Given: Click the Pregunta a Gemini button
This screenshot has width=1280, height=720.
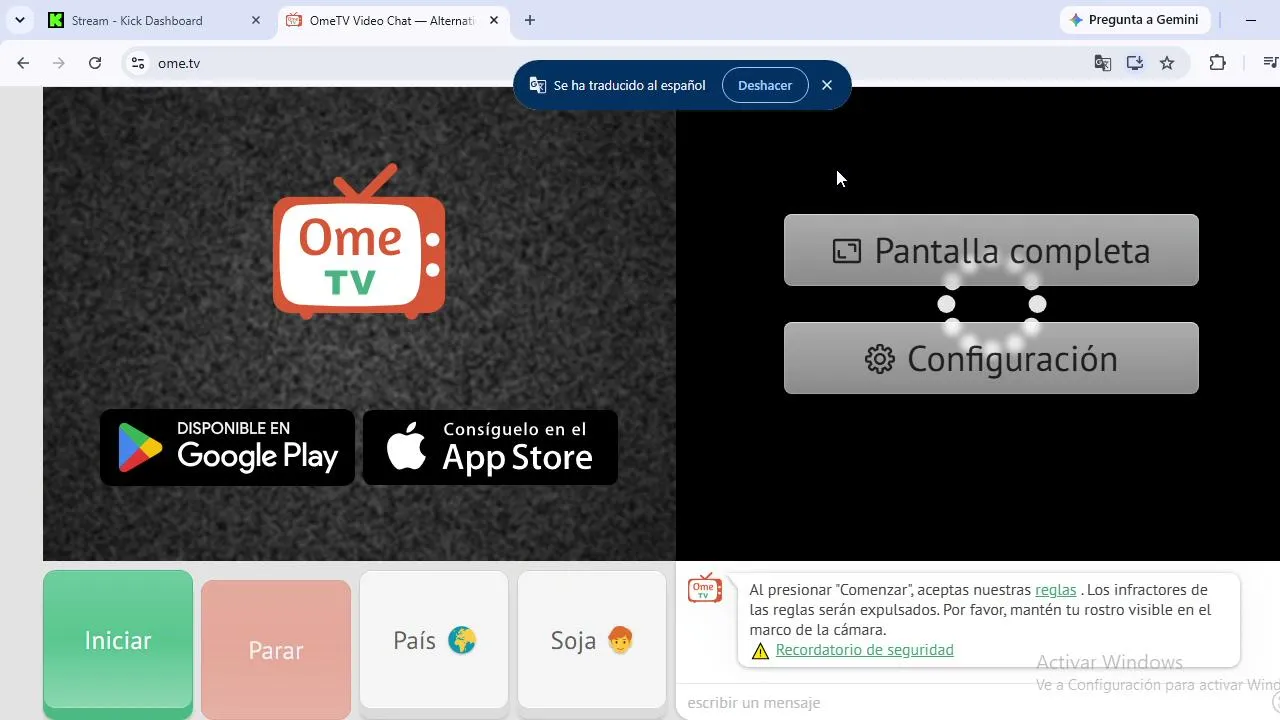Looking at the screenshot, I should coord(1135,20).
